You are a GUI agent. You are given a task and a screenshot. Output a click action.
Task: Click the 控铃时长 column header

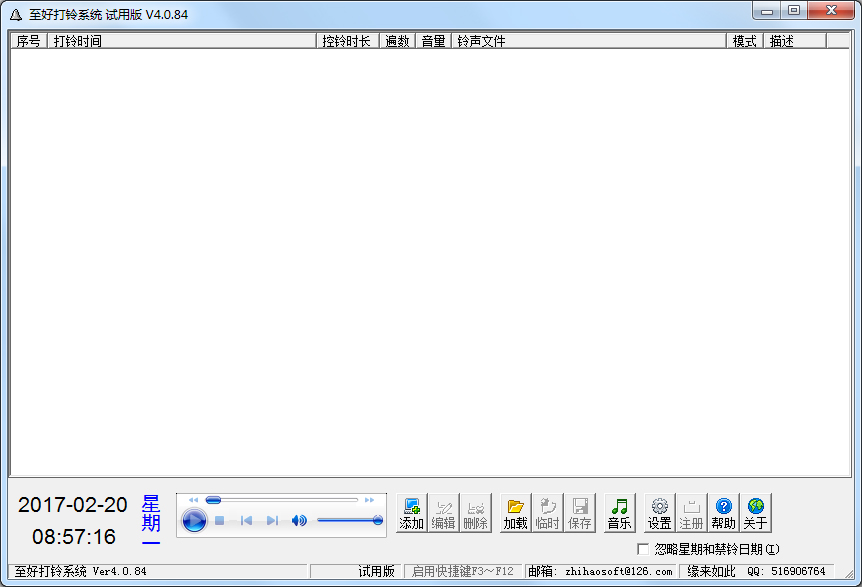pyautogui.click(x=347, y=41)
